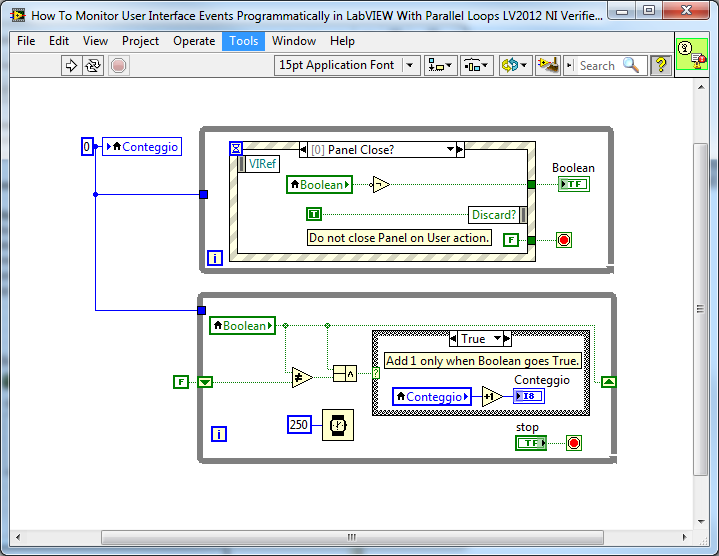Viewport: 719px width, 556px height.
Task: Open the Align Objects tool
Action: click(x=440, y=66)
